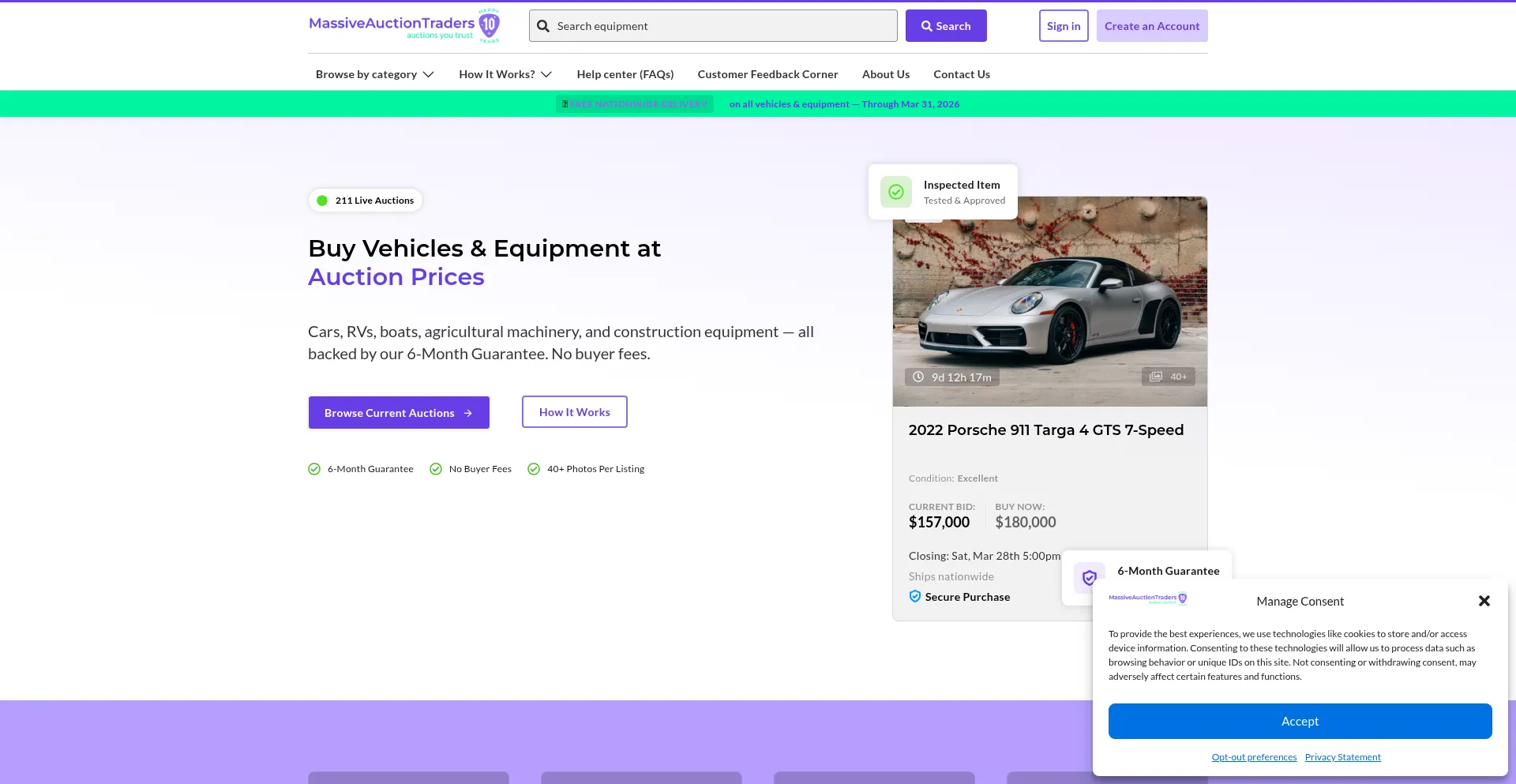Viewport: 1516px width, 784px height.
Task: Focus the Search equipment input field
Action: [x=713, y=26]
